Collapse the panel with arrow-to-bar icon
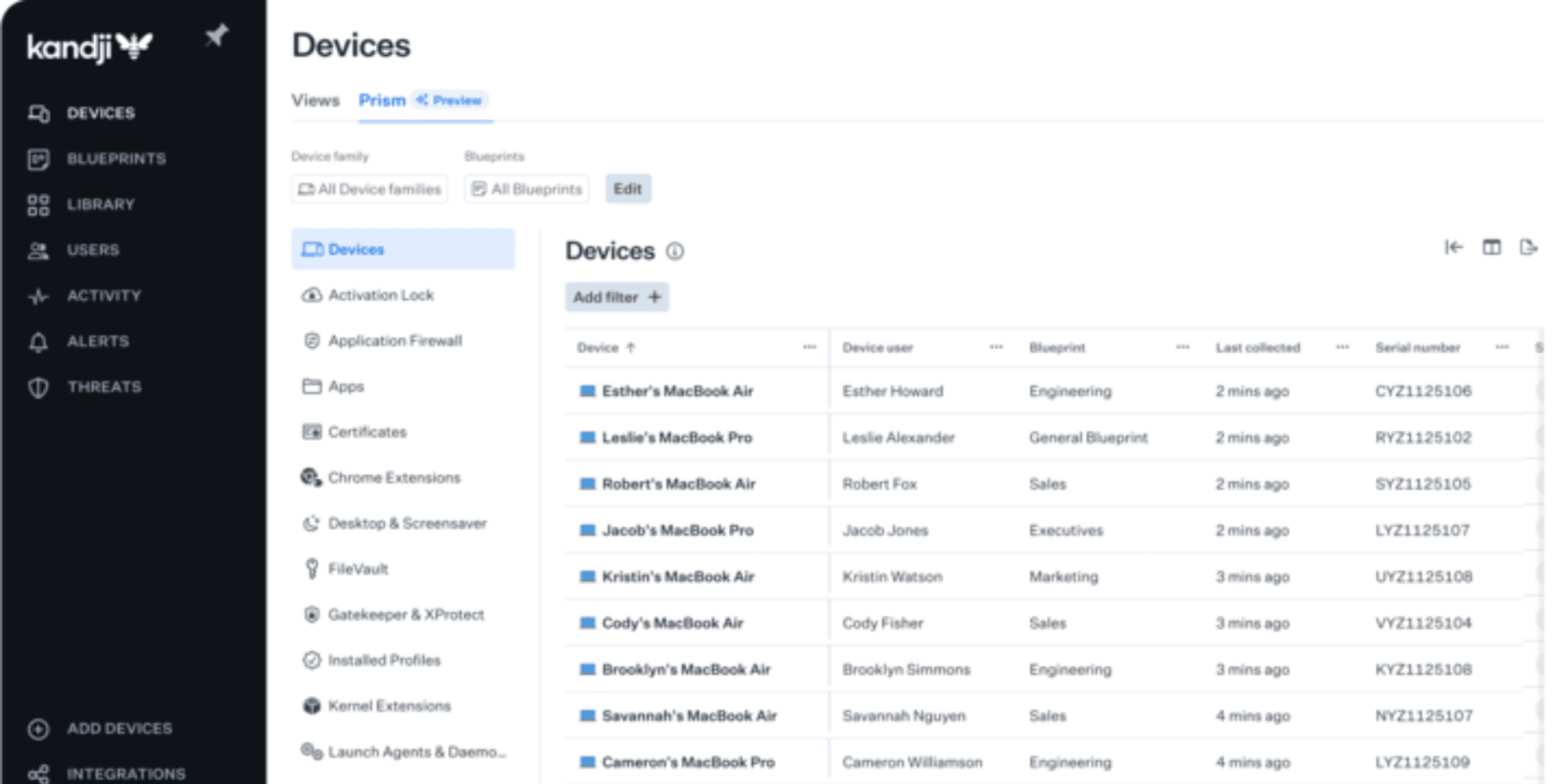 coord(1453,247)
